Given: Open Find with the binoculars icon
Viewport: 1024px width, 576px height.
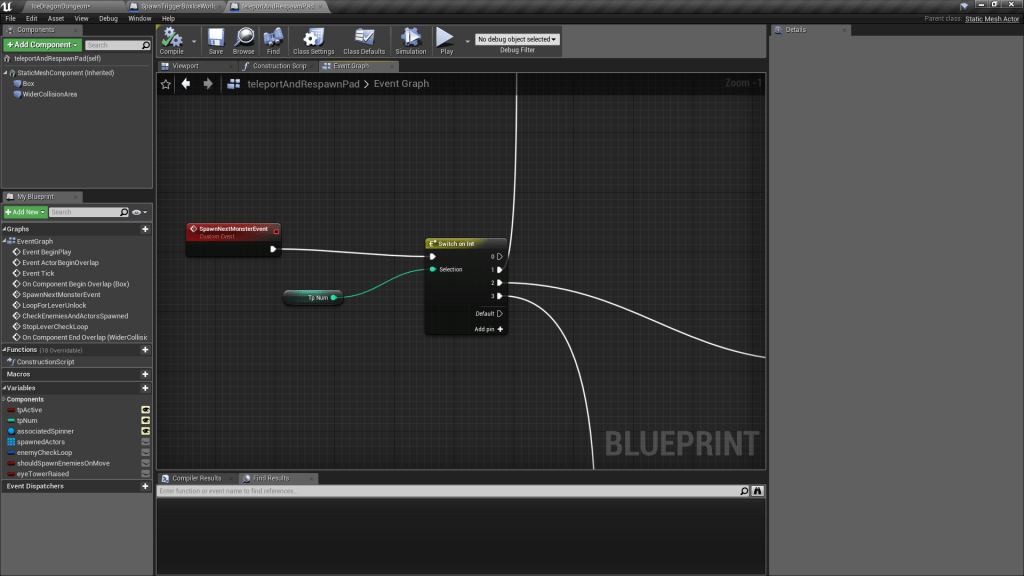Looking at the screenshot, I should 273,38.
